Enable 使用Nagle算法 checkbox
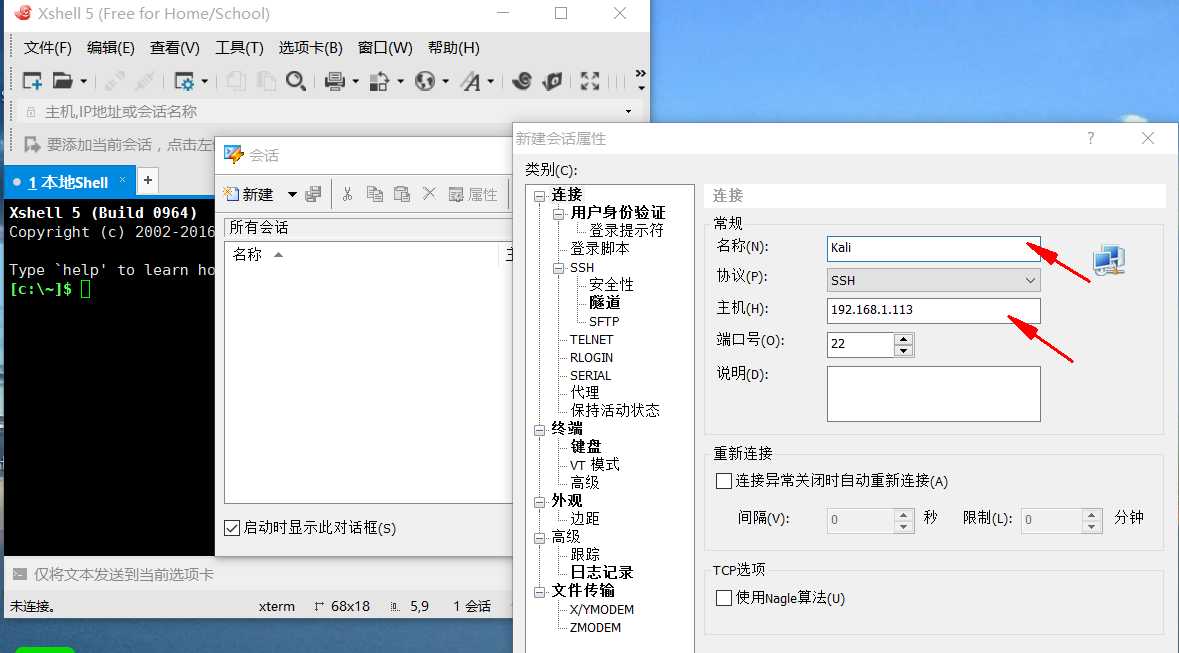This screenshot has width=1179, height=653. [724, 598]
